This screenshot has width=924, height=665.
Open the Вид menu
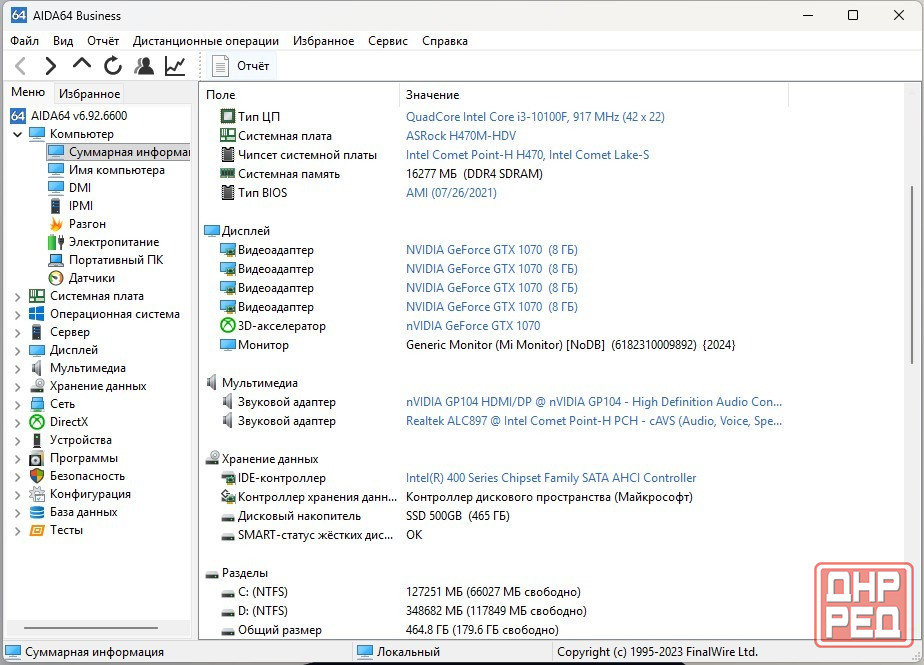(x=63, y=41)
